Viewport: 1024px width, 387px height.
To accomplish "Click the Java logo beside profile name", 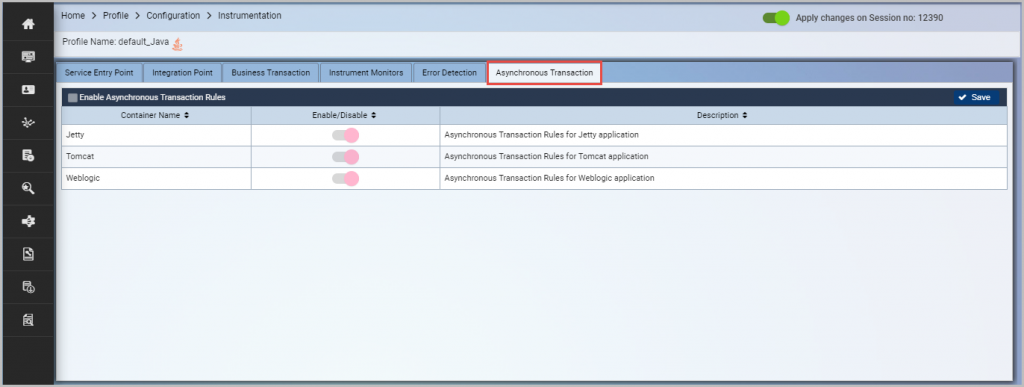I will click(x=178, y=44).
